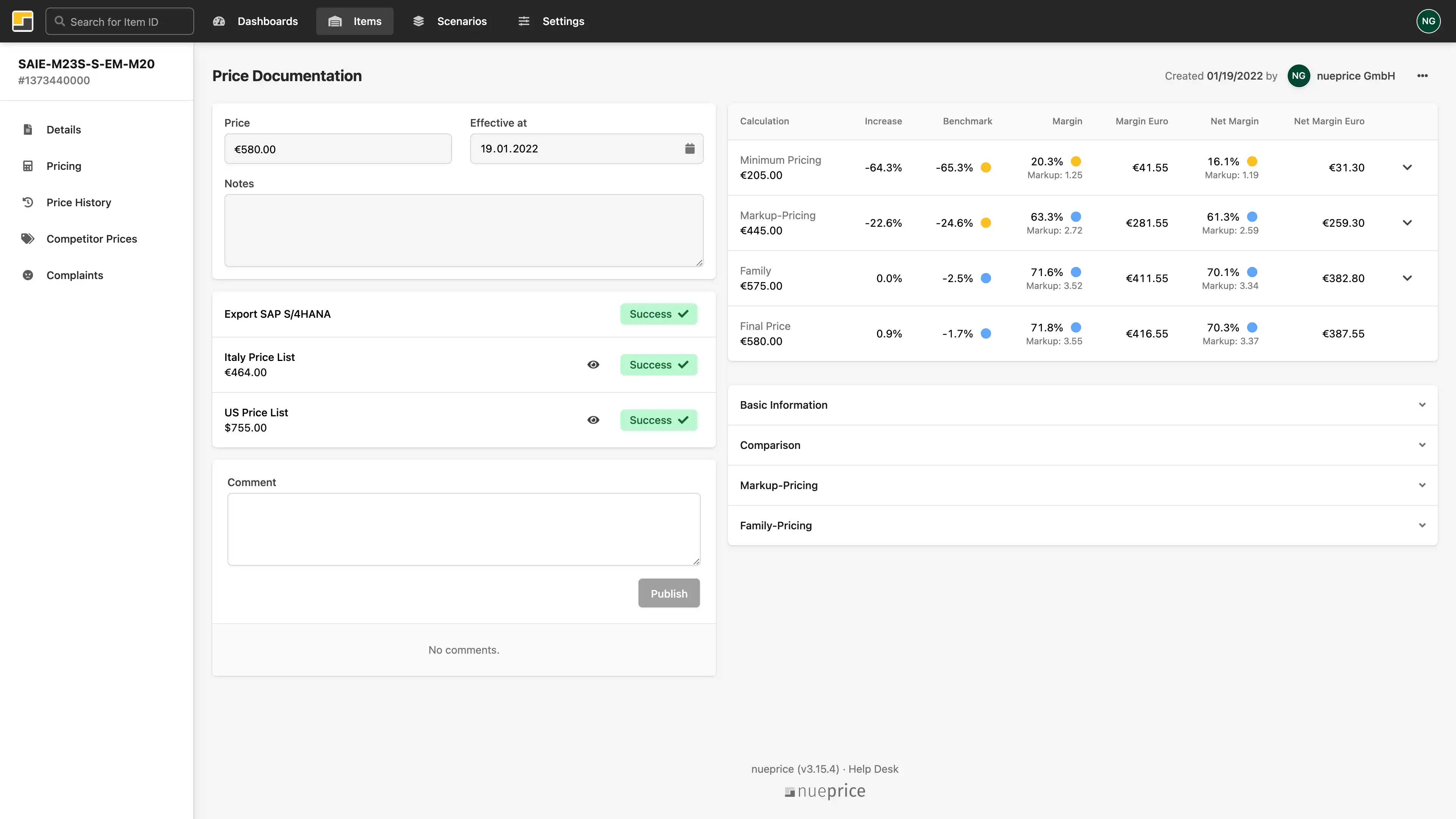Image resolution: width=1456 pixels, height=819 pixels.
Task: Open the Help Desk link
Action: click(873, 769)
